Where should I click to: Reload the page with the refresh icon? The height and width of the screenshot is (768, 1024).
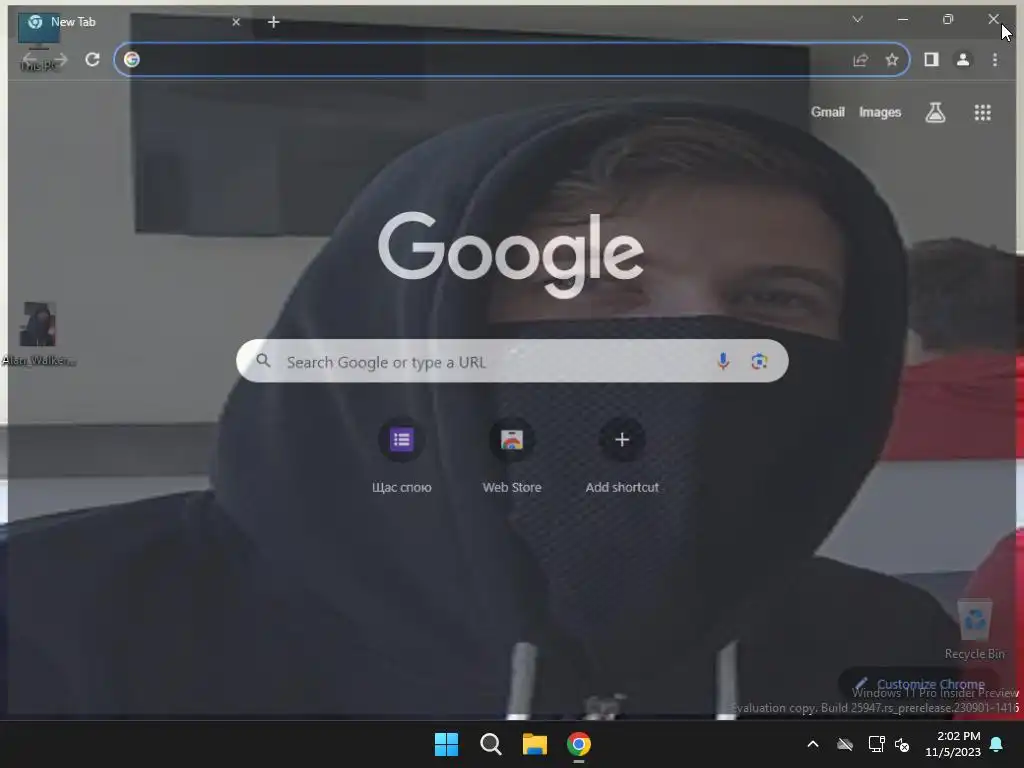(92, 59)
